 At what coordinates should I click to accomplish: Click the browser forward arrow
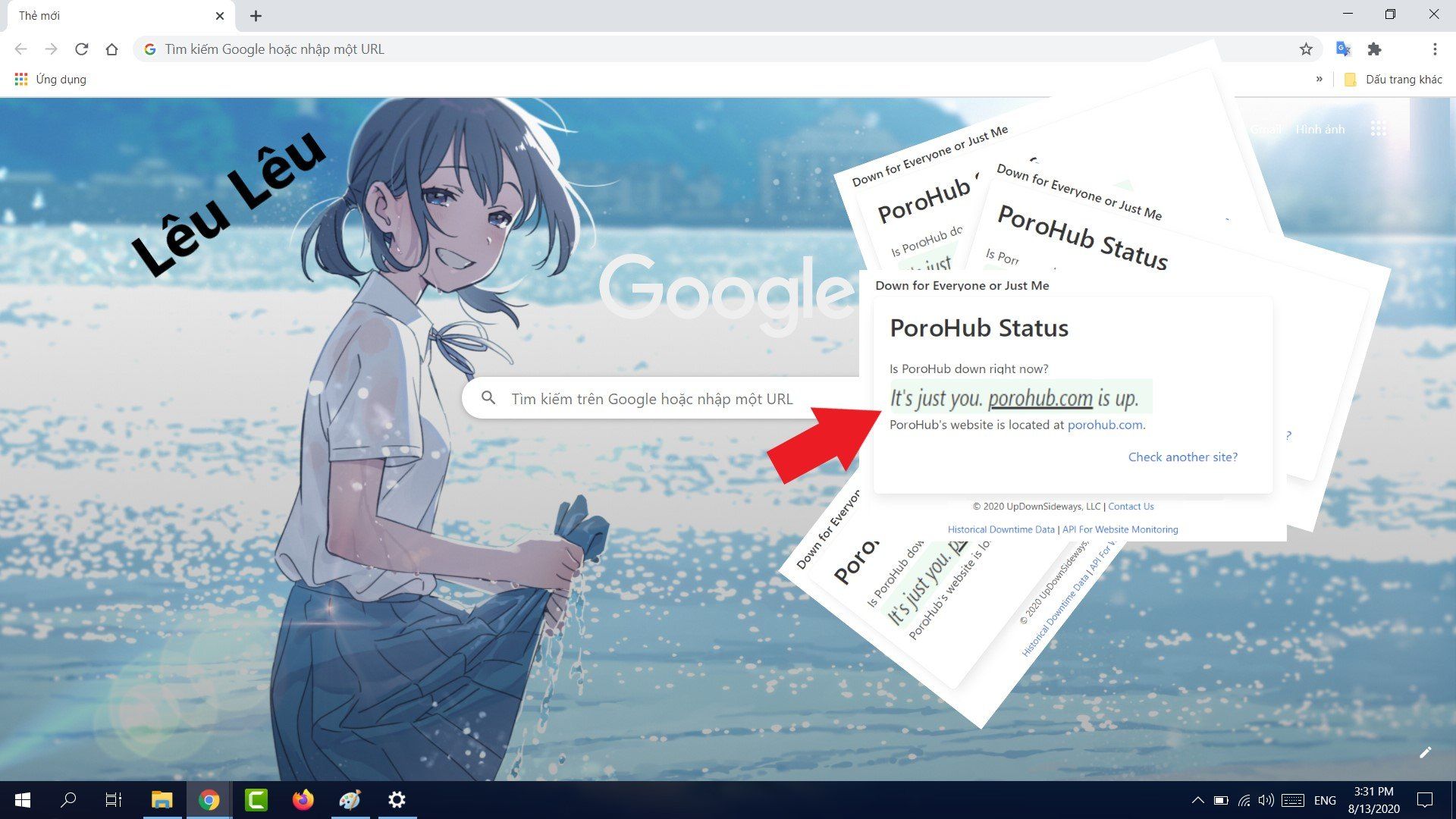pos(51,49)
